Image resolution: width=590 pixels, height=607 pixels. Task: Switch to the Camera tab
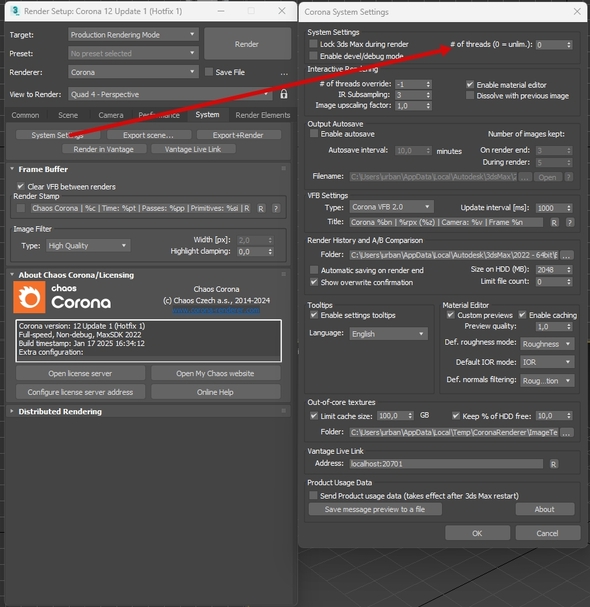(x=111, y=115)
